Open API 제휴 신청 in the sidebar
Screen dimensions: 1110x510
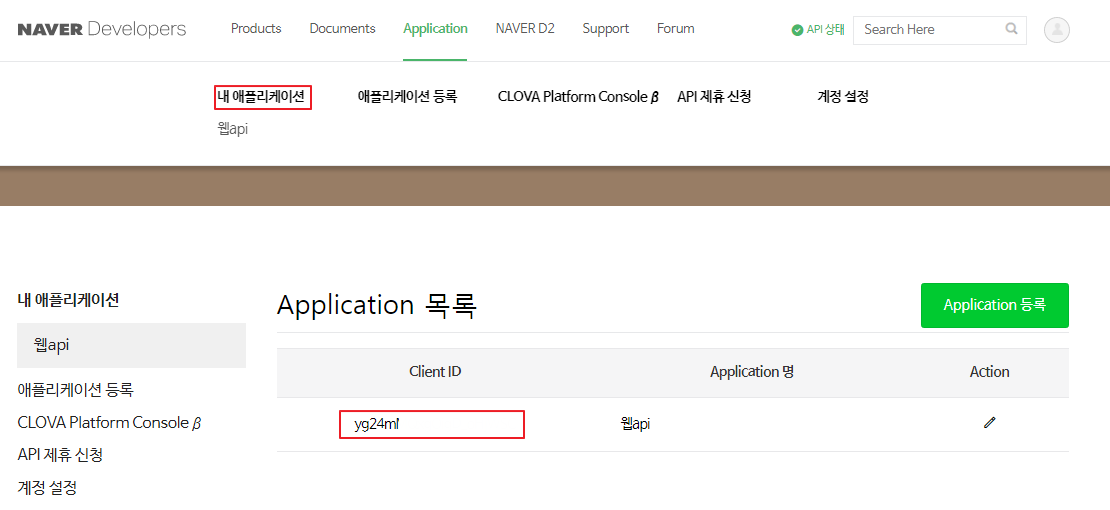[60, 455]
